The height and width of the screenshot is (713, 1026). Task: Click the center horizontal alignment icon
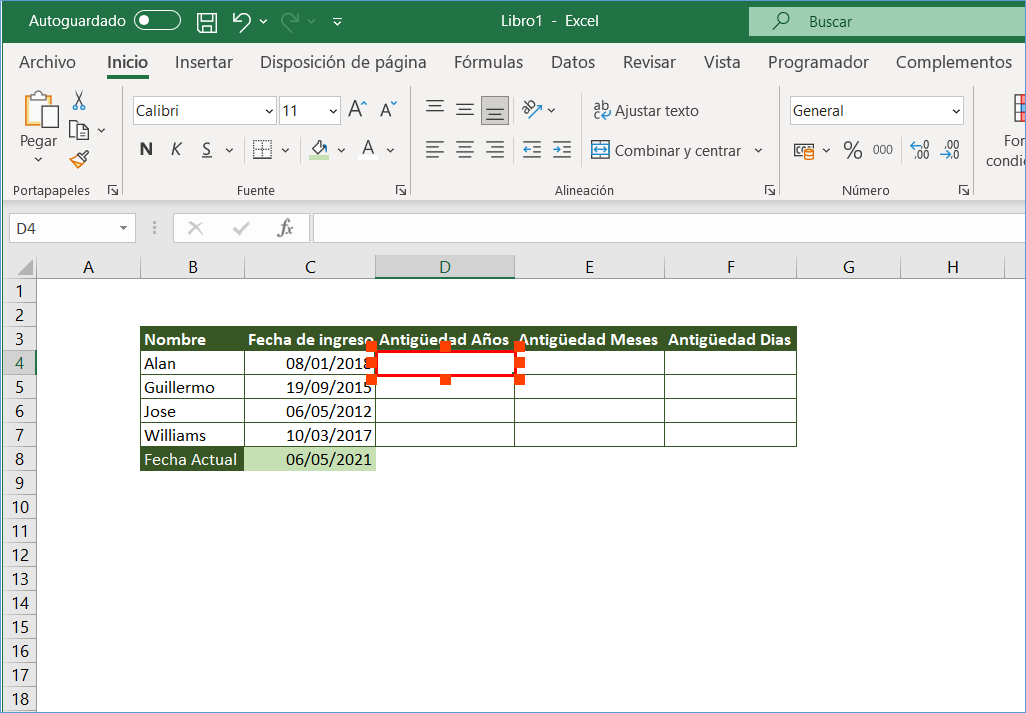[x=465, y=150]
